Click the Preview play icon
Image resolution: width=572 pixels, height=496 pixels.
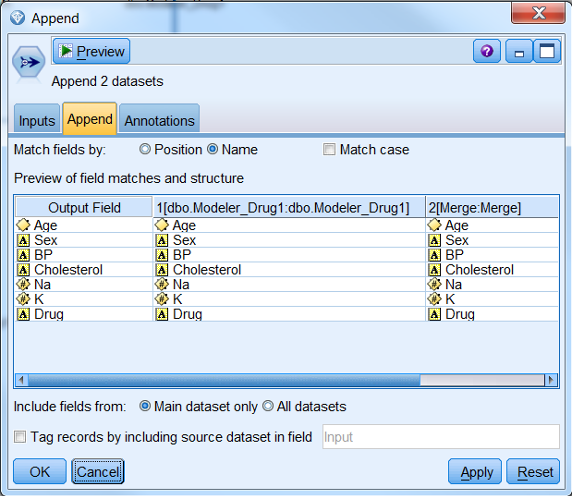[66, 51]
